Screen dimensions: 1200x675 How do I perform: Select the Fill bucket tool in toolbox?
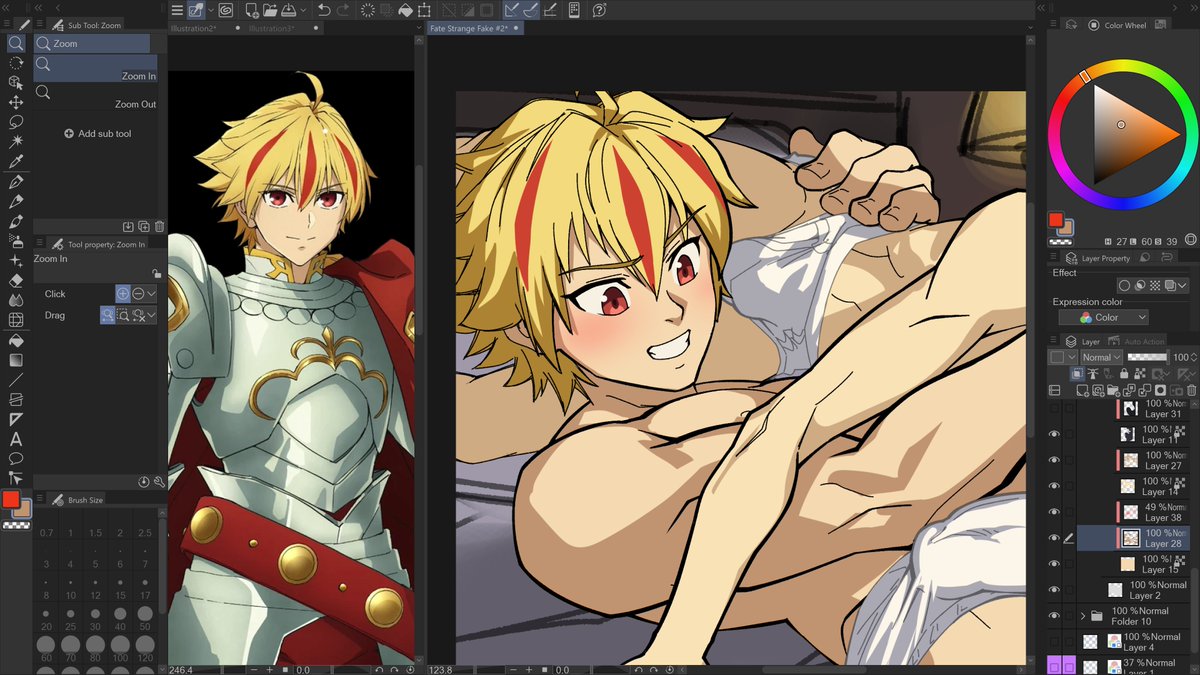click(x=16, y=341)
